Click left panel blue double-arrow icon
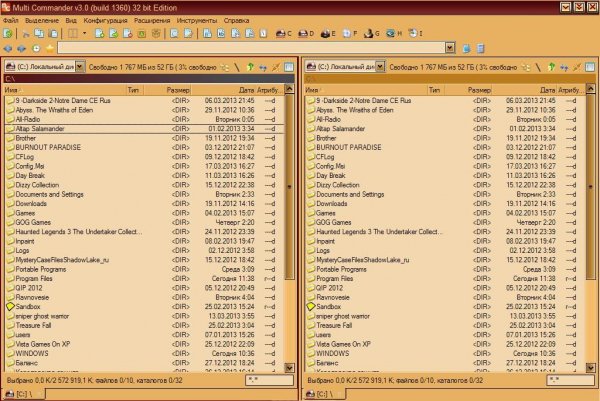Viewport: 600px width, 401px height. tap(263, 67)
